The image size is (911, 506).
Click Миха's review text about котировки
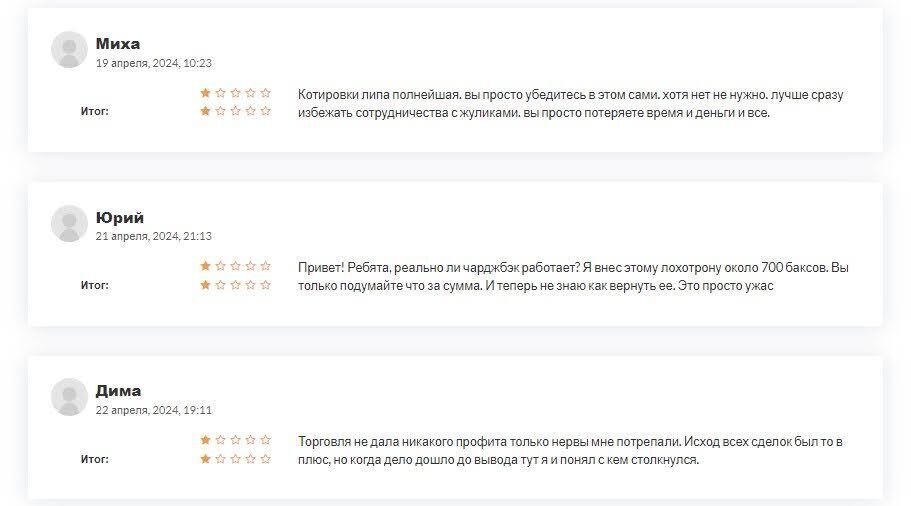(x=571, y=103)
